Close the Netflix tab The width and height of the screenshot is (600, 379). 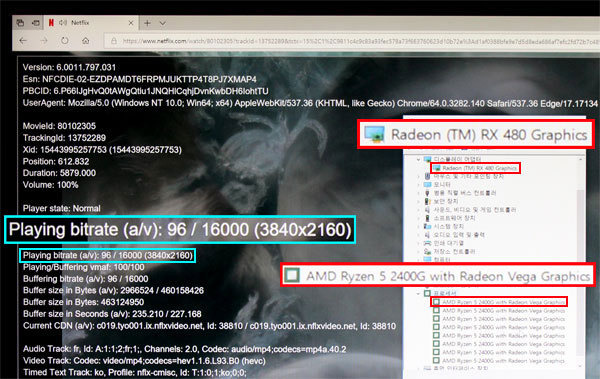point(130,23)
